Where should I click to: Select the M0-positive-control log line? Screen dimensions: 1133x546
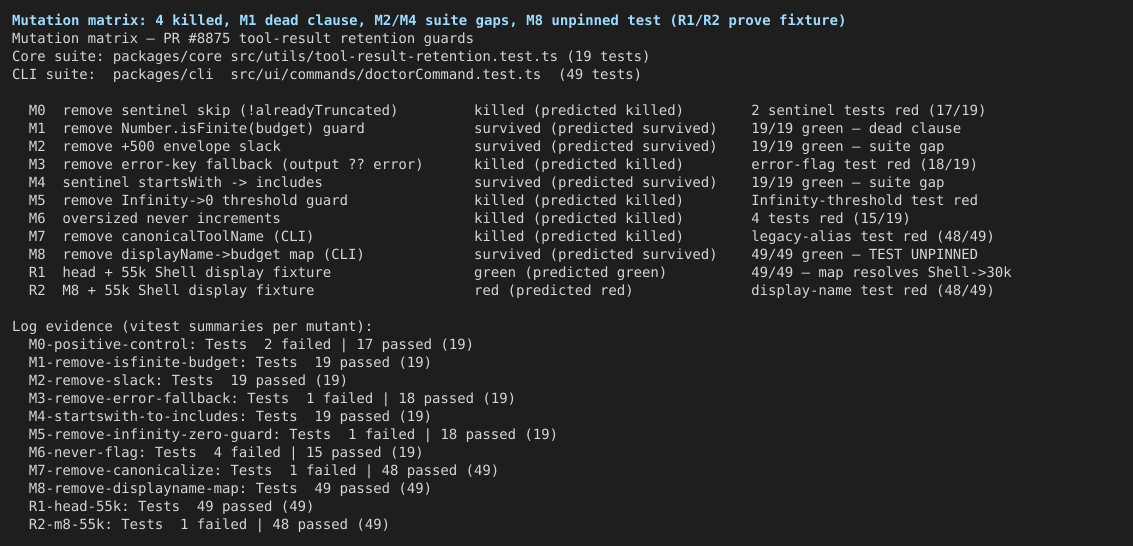coord(251,344)
